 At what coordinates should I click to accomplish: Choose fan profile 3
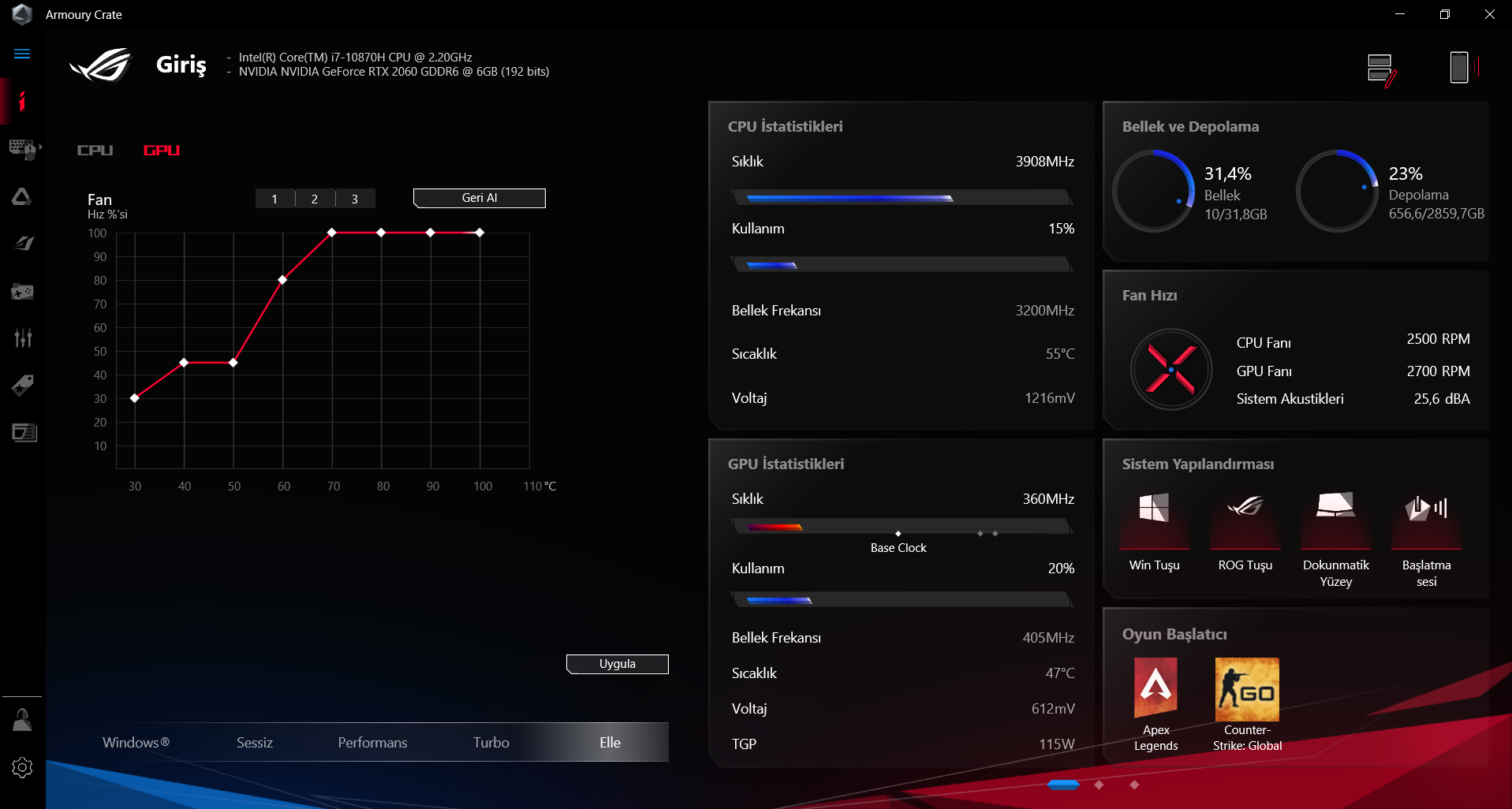[355, 199]
